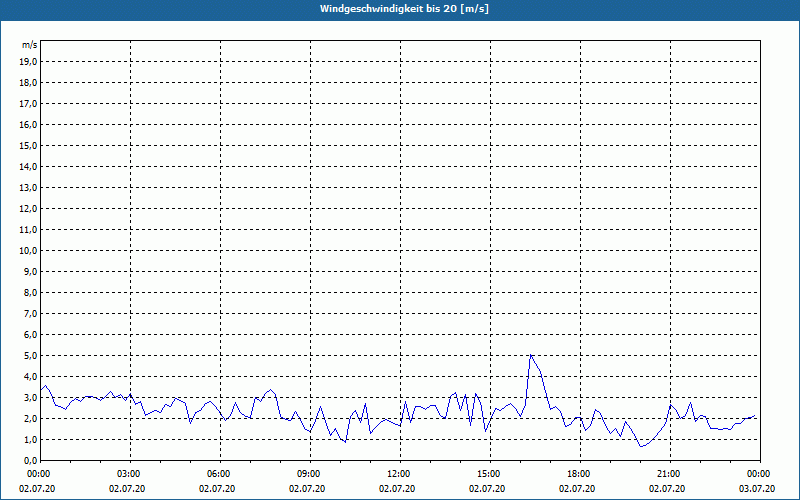Click the 09:00 time label
800x500 pixels.
point(310,474)
